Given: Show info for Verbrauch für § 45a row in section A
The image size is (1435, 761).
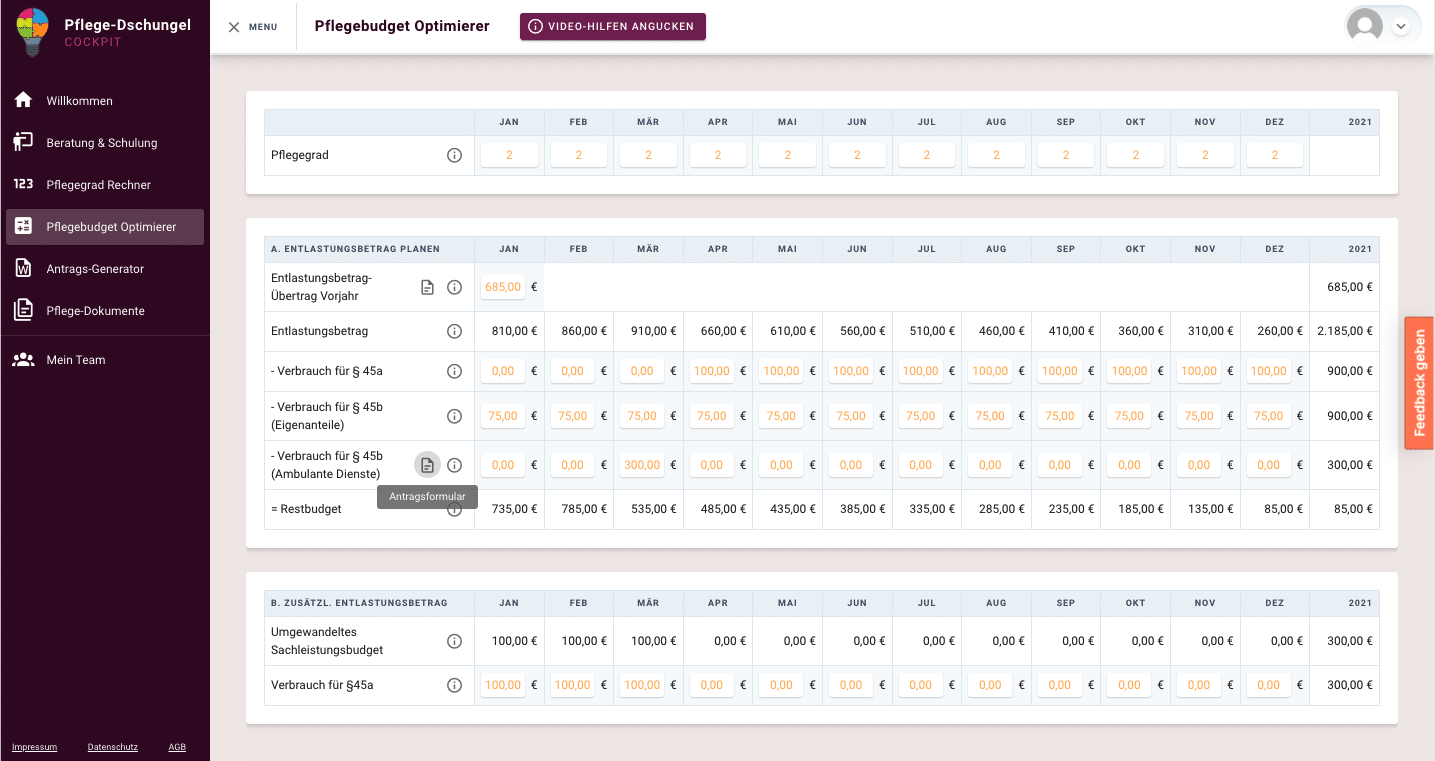Looking at the screenshot, I should coord(454,371).
